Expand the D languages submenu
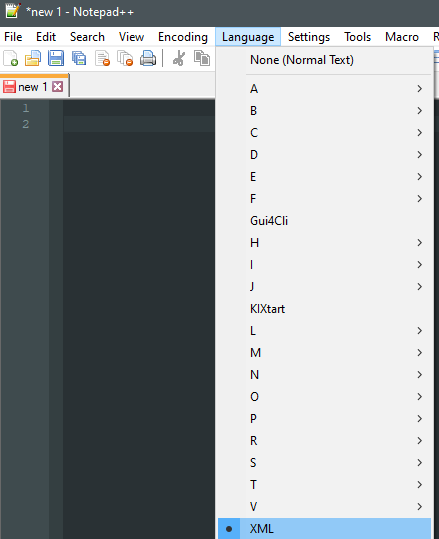This screenshot has width=439, height=539. (x=325, y=155)
